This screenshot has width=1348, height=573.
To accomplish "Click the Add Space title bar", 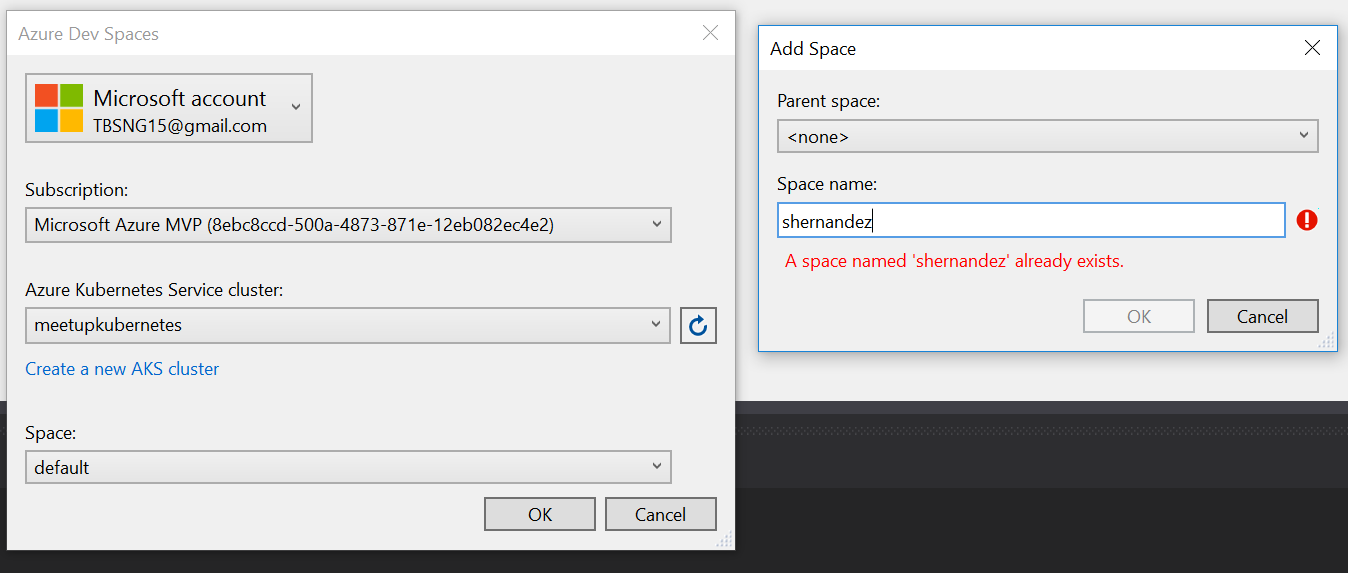I will [x=1000, y=48].
